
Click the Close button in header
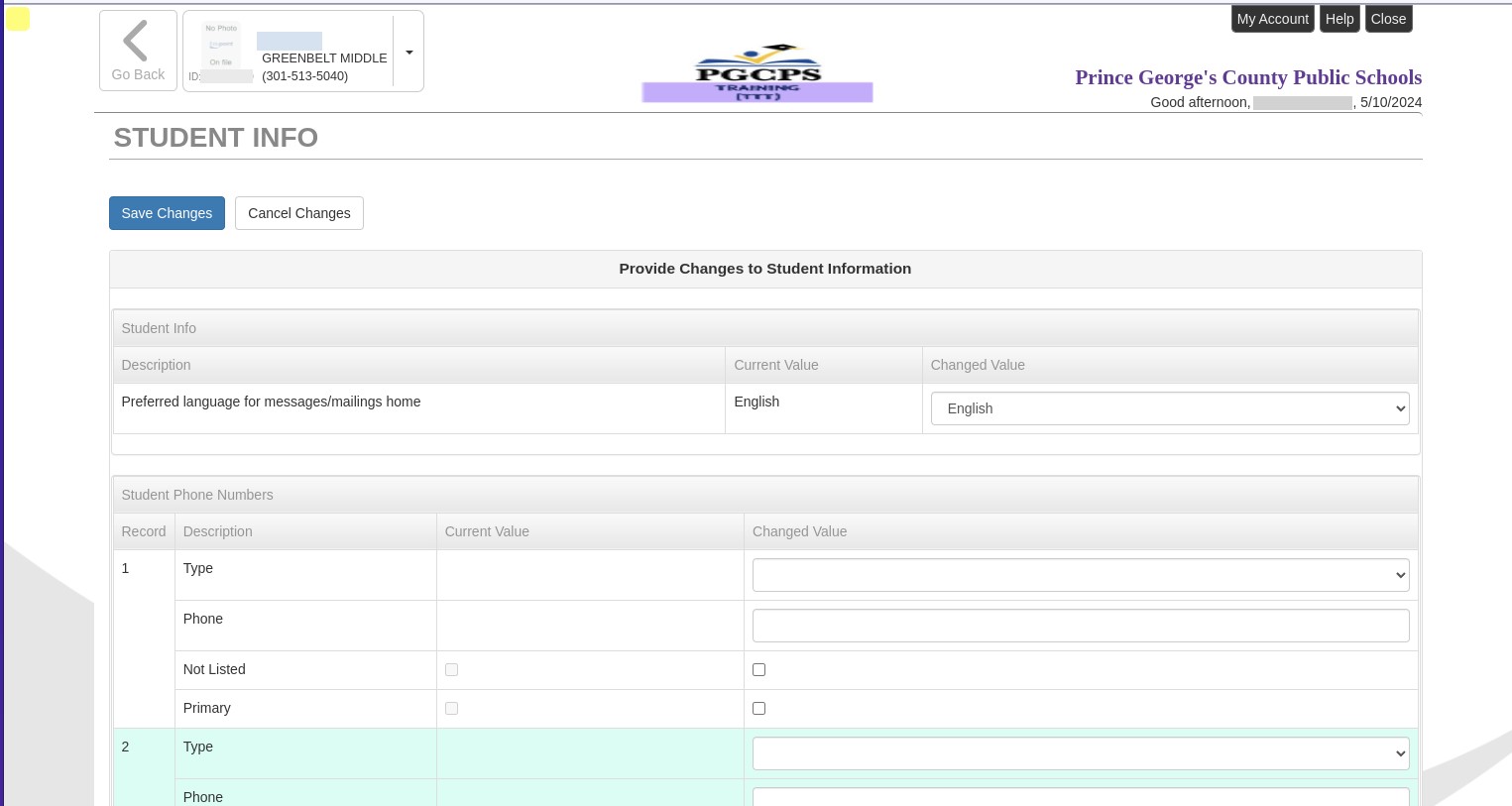pyautogui.click(x=1388, y=19)
